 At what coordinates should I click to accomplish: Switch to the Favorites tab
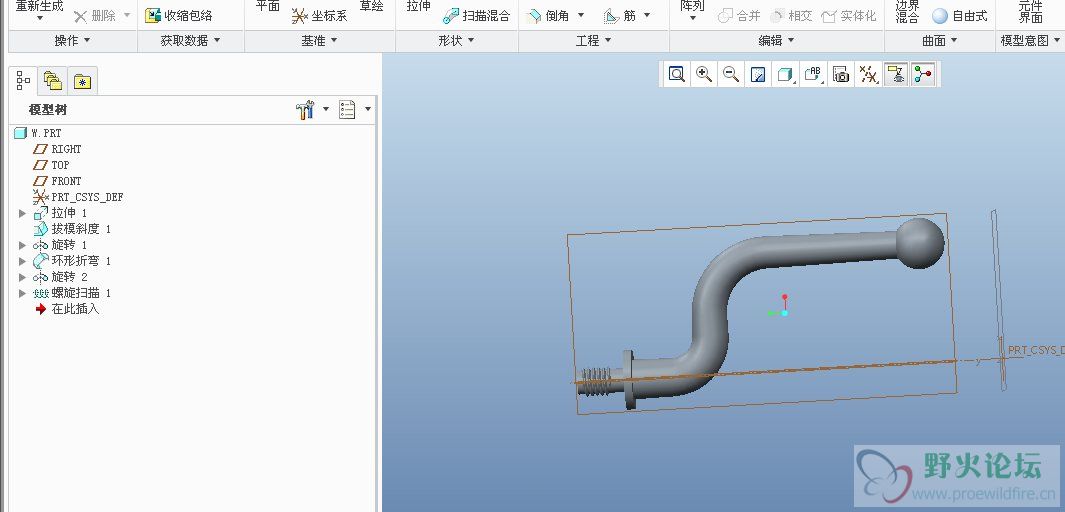click(x=82, y=82)
